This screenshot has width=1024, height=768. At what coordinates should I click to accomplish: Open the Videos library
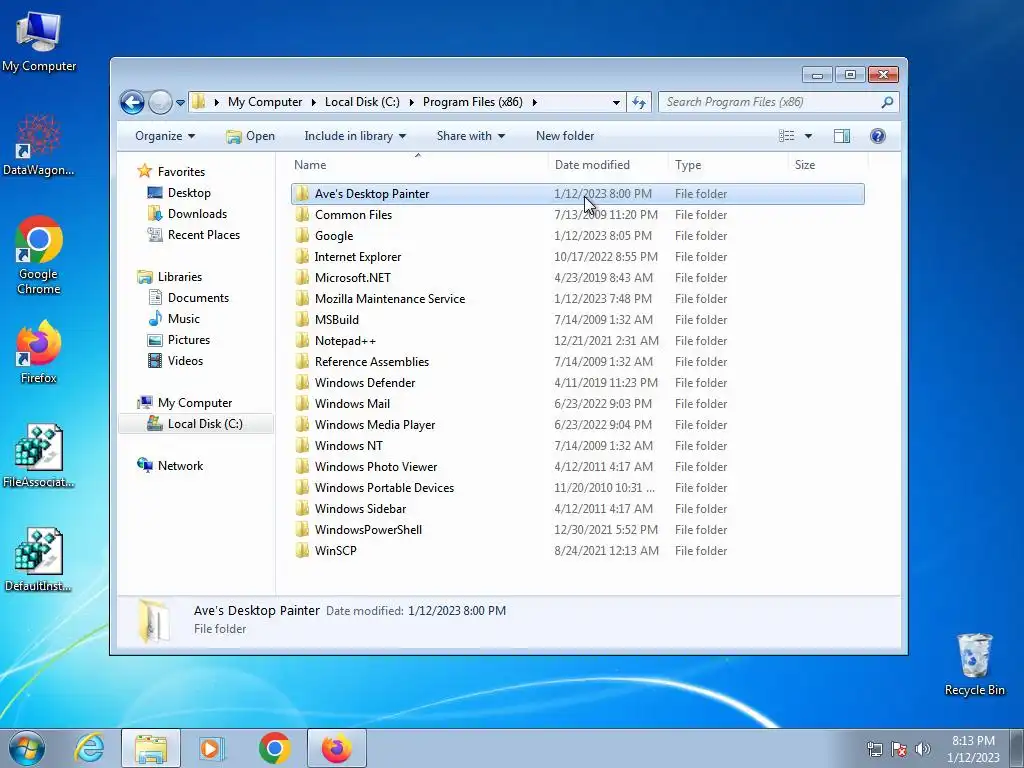pos(185,360)
